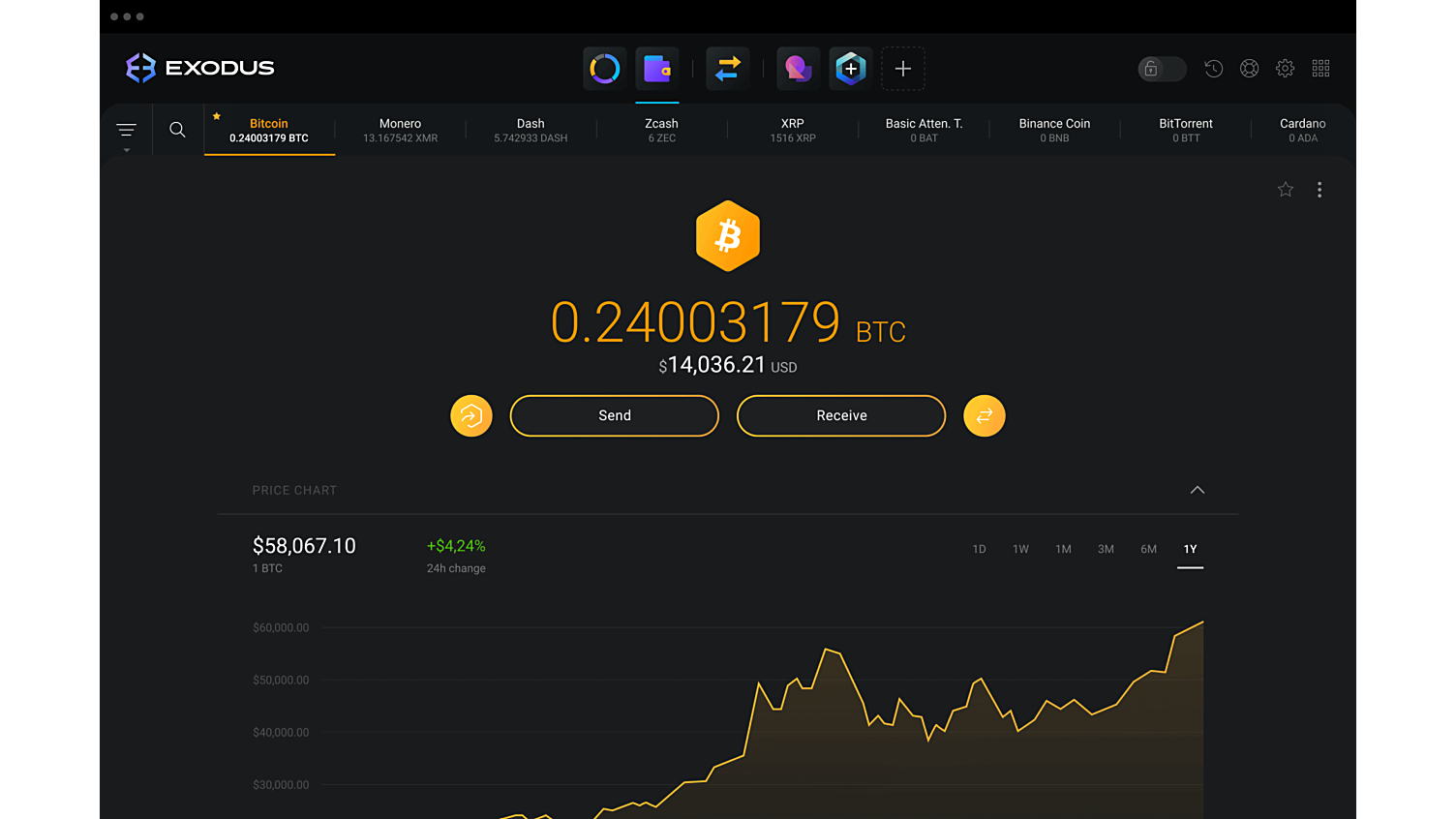Toggle the wallet lock switch
This screenshot has height=819, width=1456.
pyautogui.click(x=1162, y=69)
